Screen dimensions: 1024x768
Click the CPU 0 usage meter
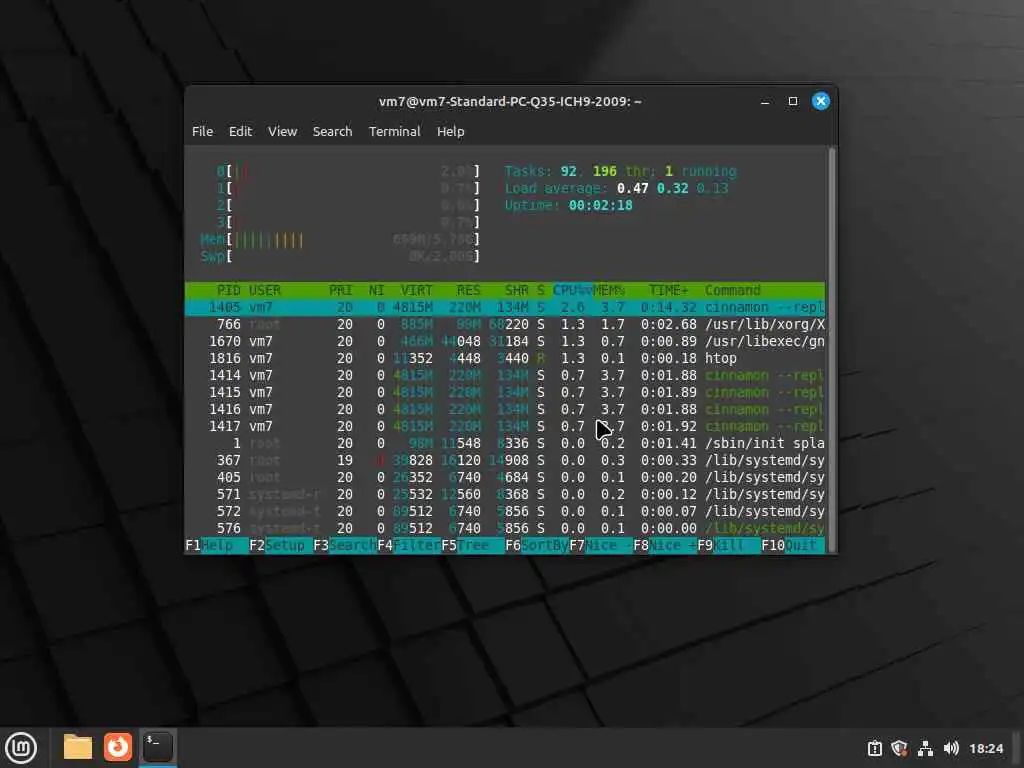click(x=348, y=171)
